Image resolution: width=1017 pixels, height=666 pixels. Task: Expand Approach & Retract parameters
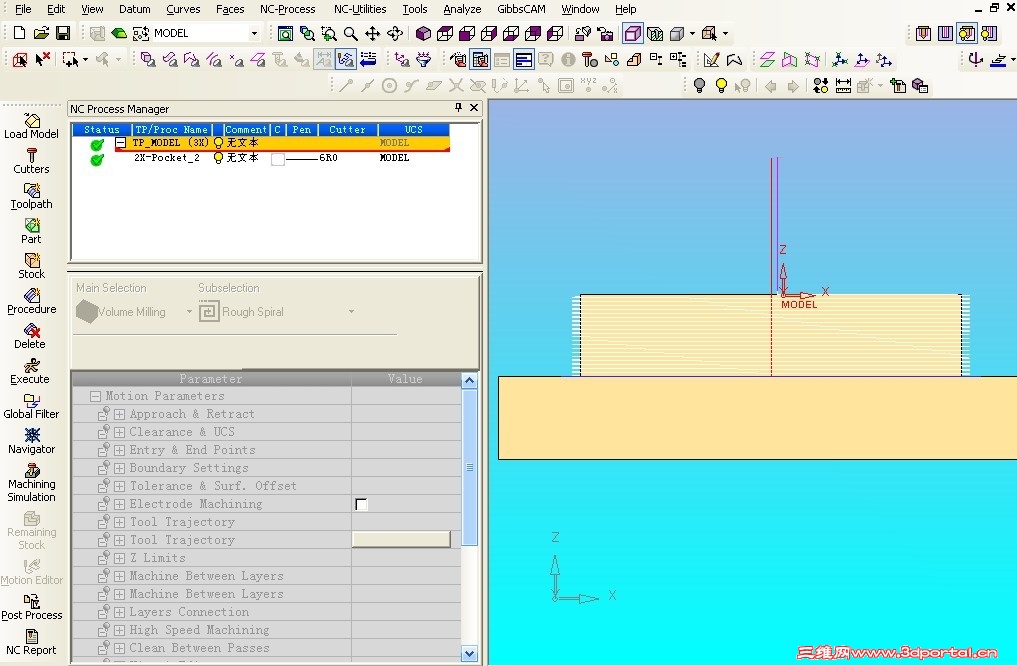(x=119, y=414)
